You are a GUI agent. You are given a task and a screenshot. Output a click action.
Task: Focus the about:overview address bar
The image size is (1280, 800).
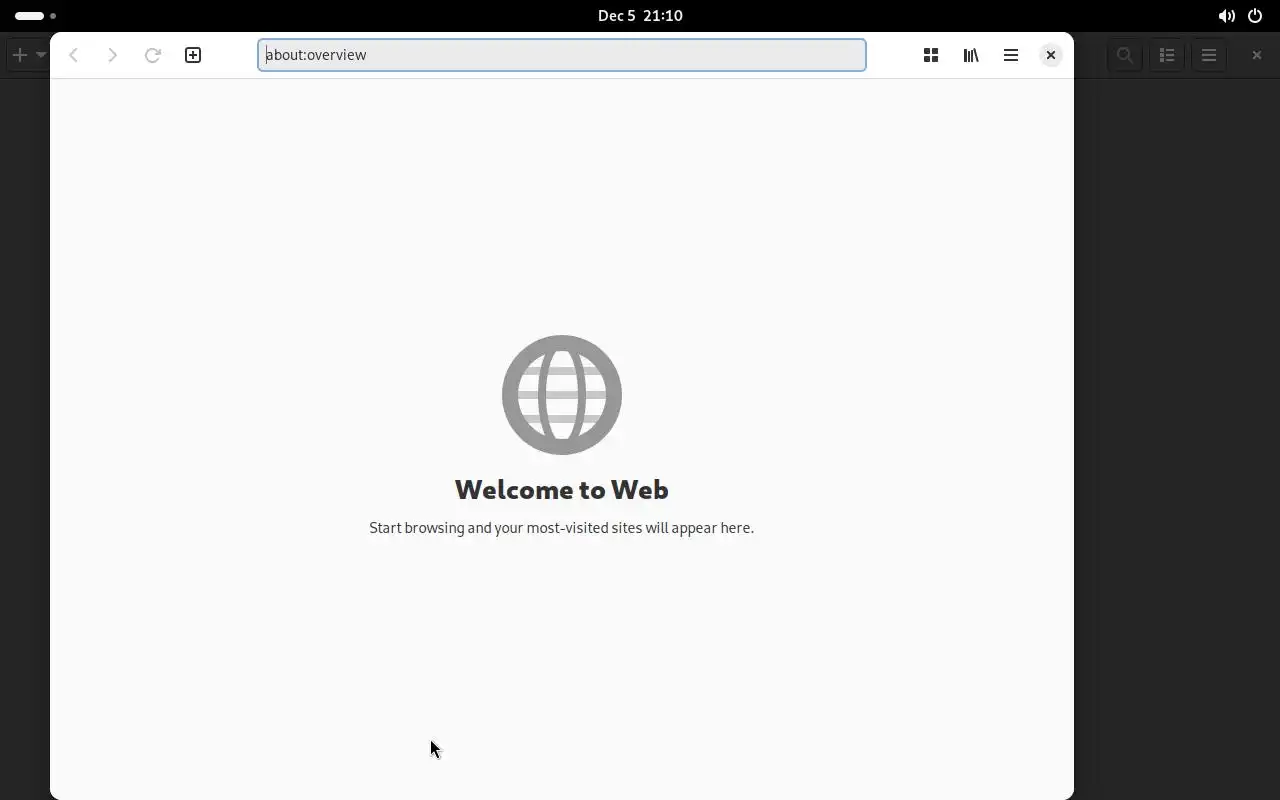click(x=562, y=55)
